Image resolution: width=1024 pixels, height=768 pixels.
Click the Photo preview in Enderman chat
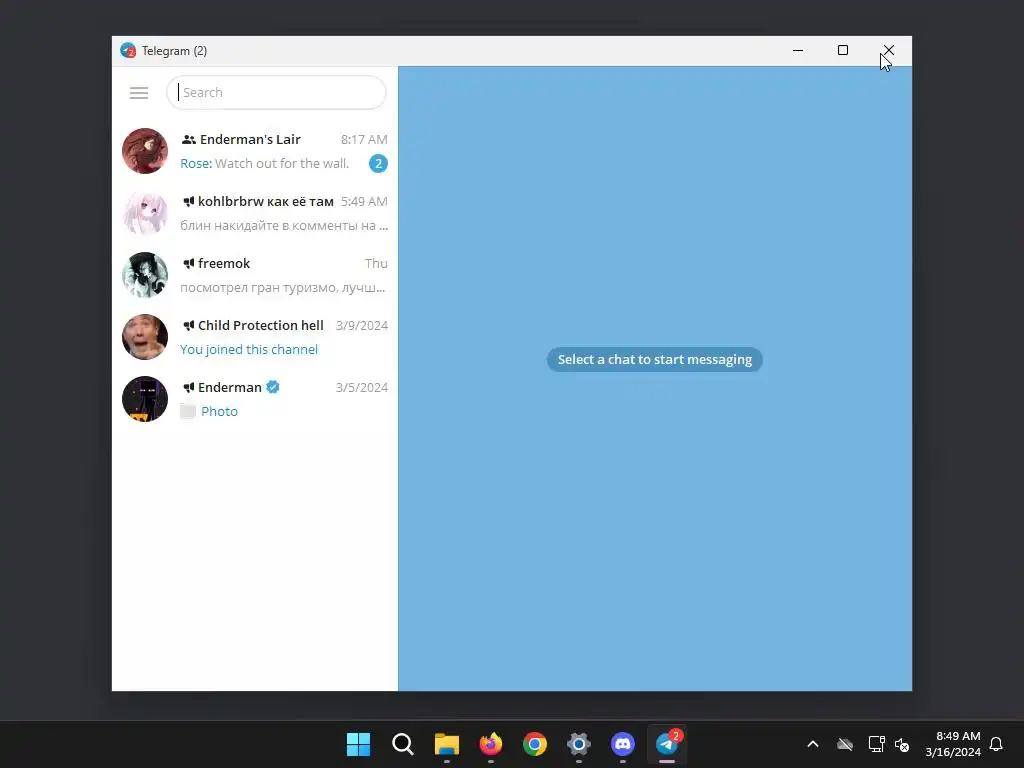[219, 411]
